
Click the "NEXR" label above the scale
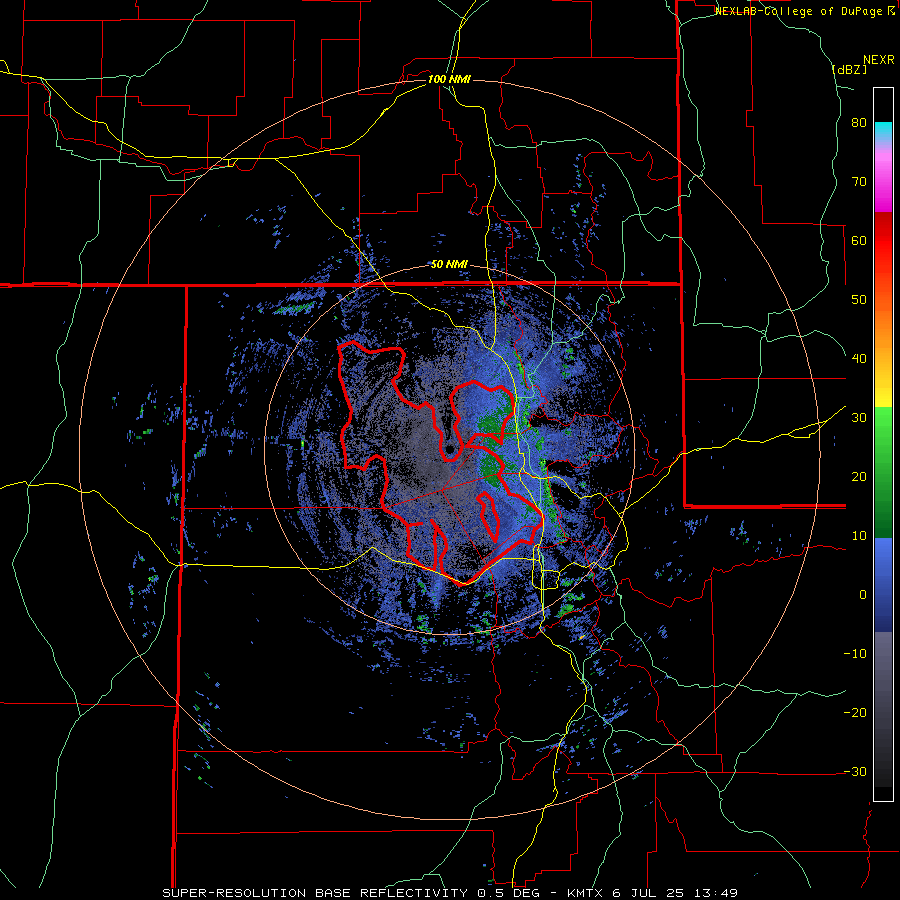click(x=878, y=60)
